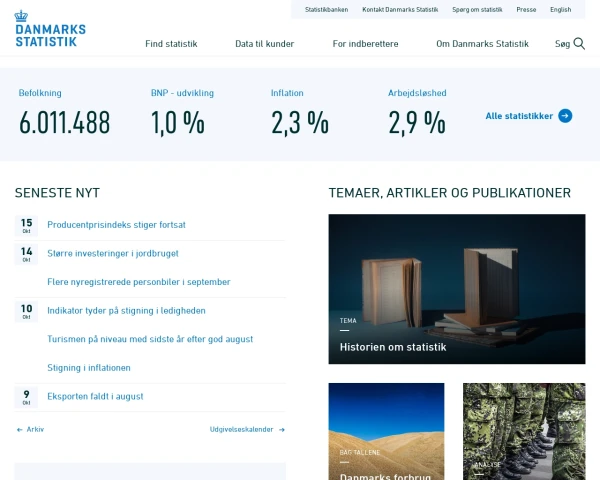Click the Befolkning figure 6.011.488
Viewport: 600px width, 480px height.
pos(64,122)
